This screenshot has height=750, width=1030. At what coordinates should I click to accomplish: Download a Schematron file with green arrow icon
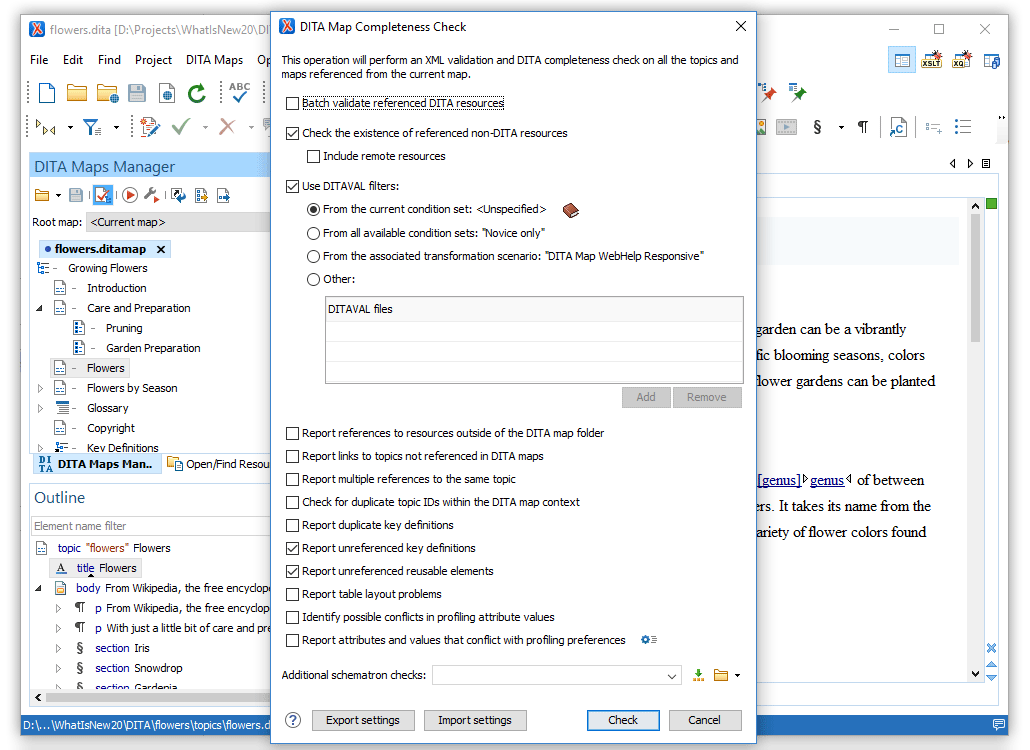click(x=698, y=675)
